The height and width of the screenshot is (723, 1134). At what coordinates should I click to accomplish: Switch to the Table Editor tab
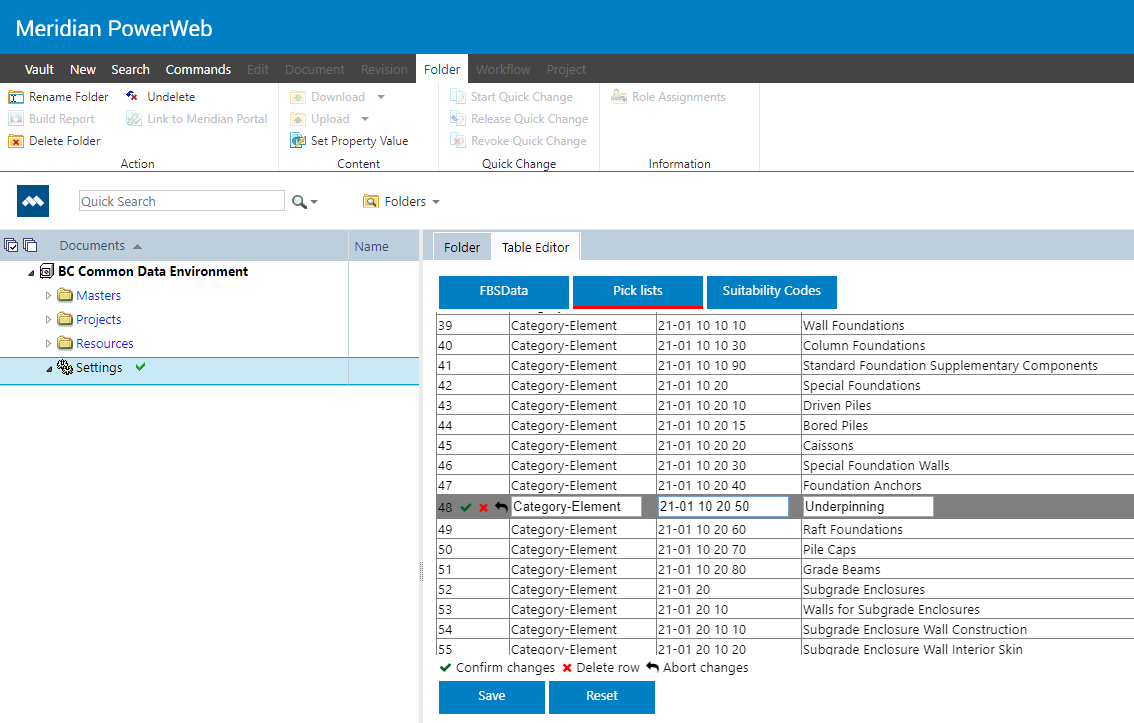pos(536,247)
